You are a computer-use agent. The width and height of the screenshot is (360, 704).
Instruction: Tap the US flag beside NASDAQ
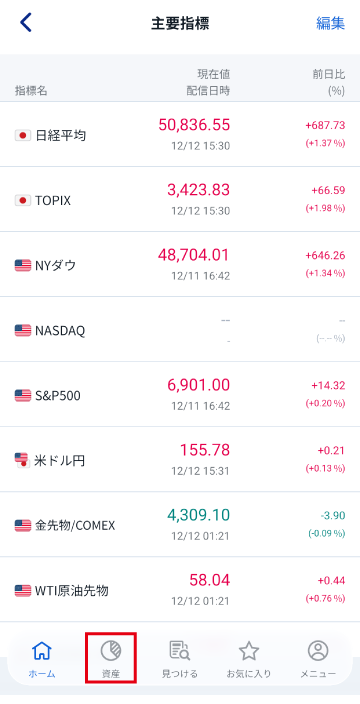click(22, 330)
